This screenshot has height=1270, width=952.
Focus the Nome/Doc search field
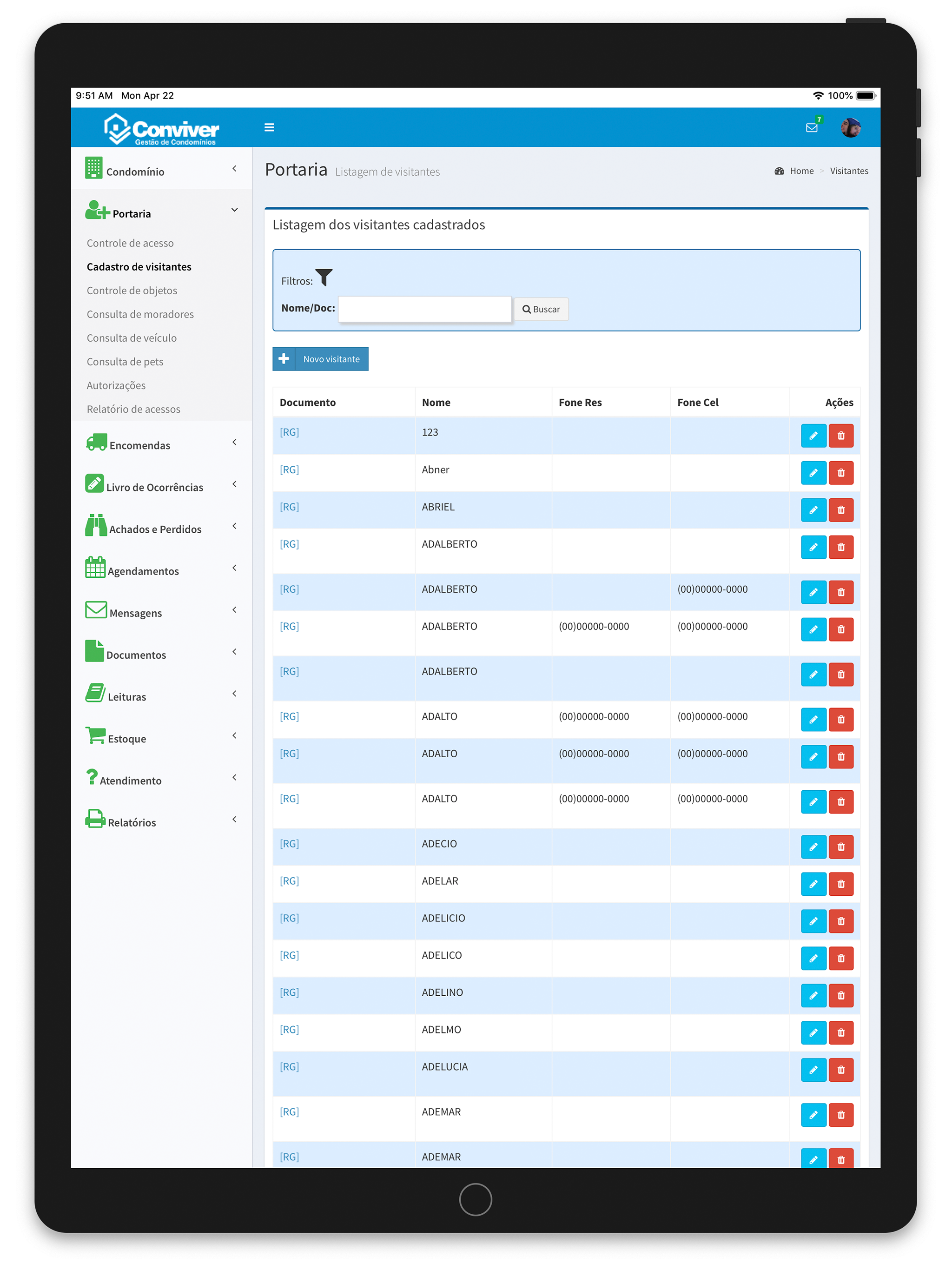coord(424,310)
